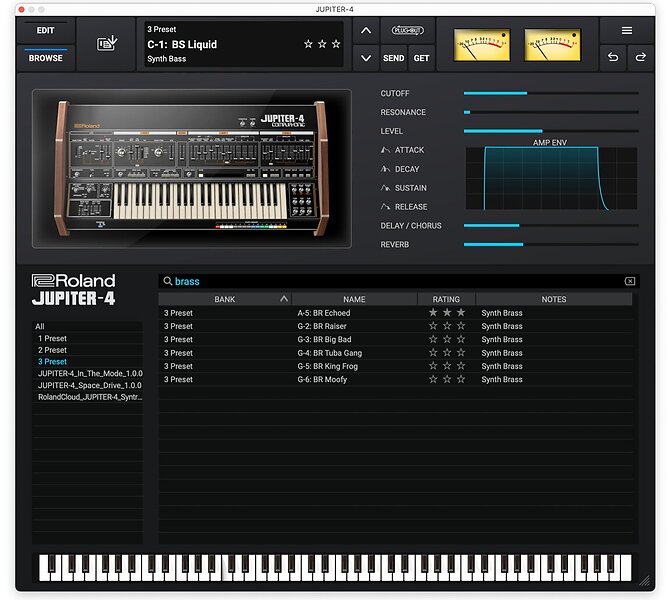Clear the brass search text

[630, 281]
